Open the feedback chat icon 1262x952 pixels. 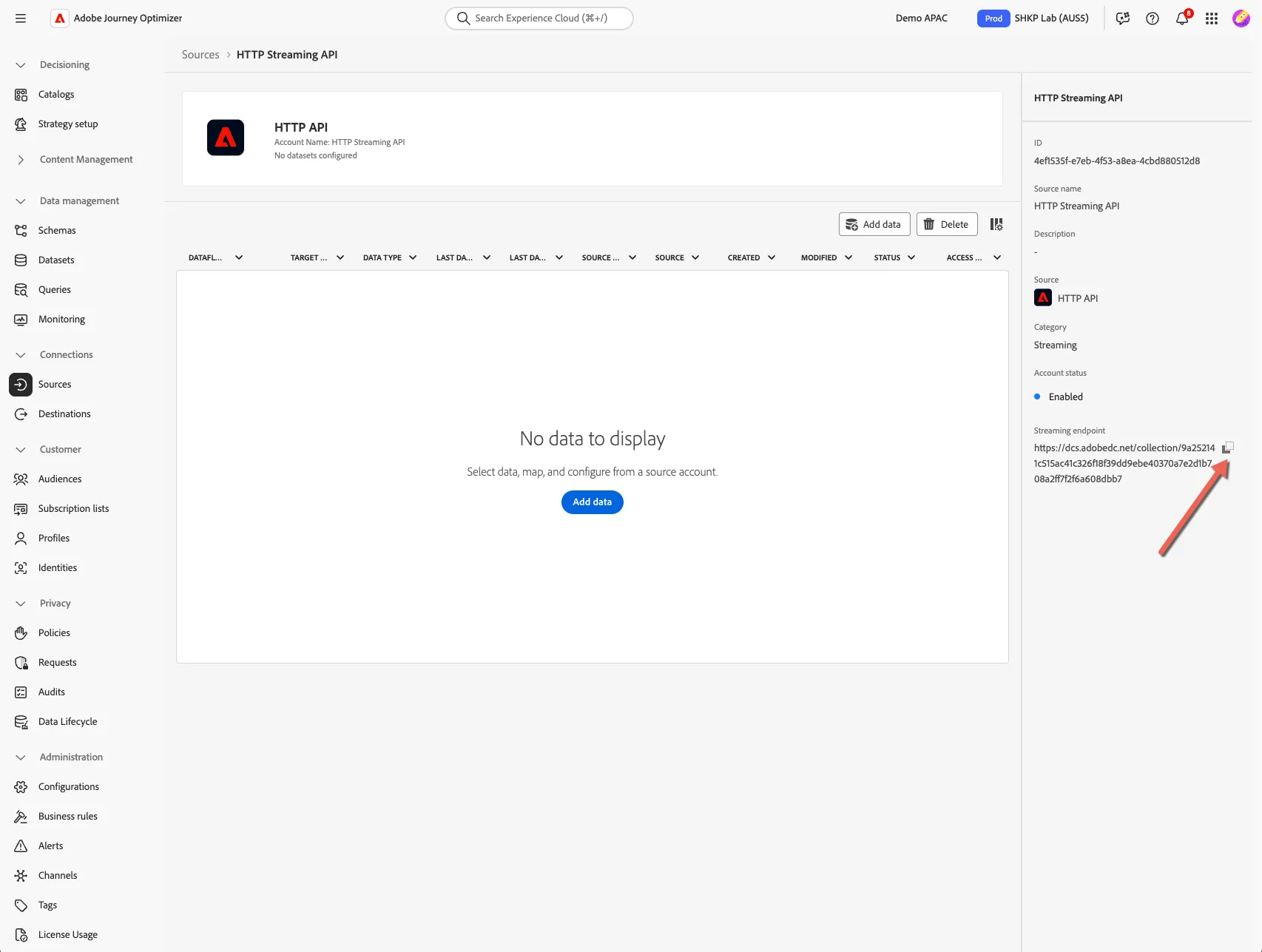(1123, 18)
